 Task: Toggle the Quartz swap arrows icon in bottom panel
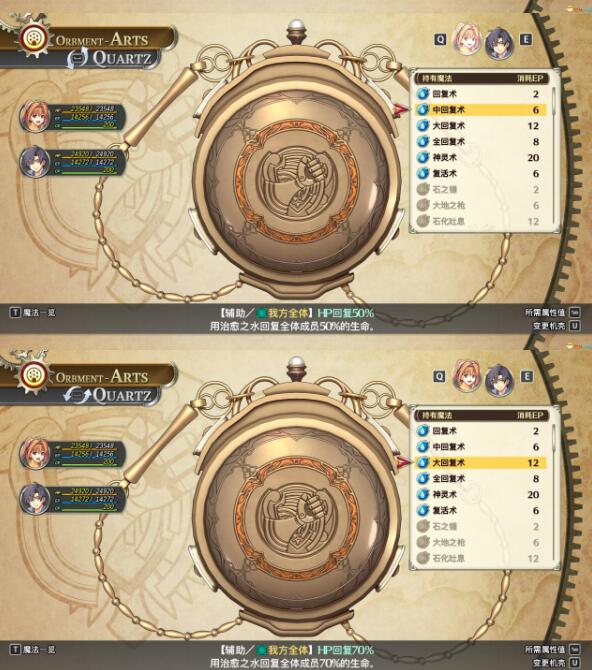(78, 395)
